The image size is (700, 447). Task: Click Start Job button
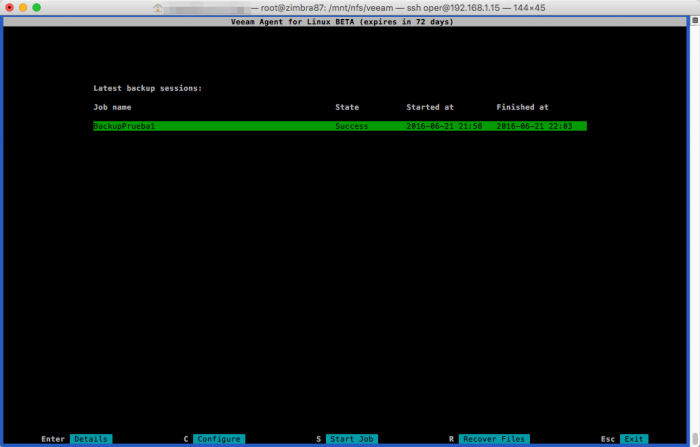tap(352, 439)
